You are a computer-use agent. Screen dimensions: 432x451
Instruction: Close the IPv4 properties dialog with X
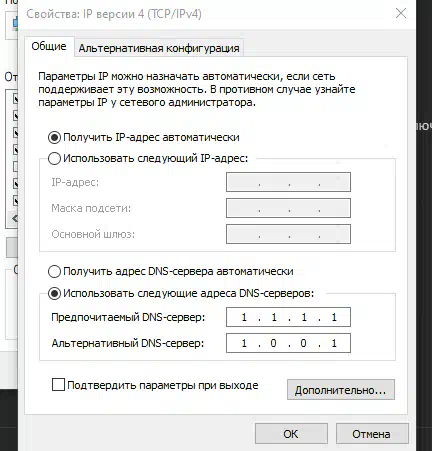coord(401,13)
